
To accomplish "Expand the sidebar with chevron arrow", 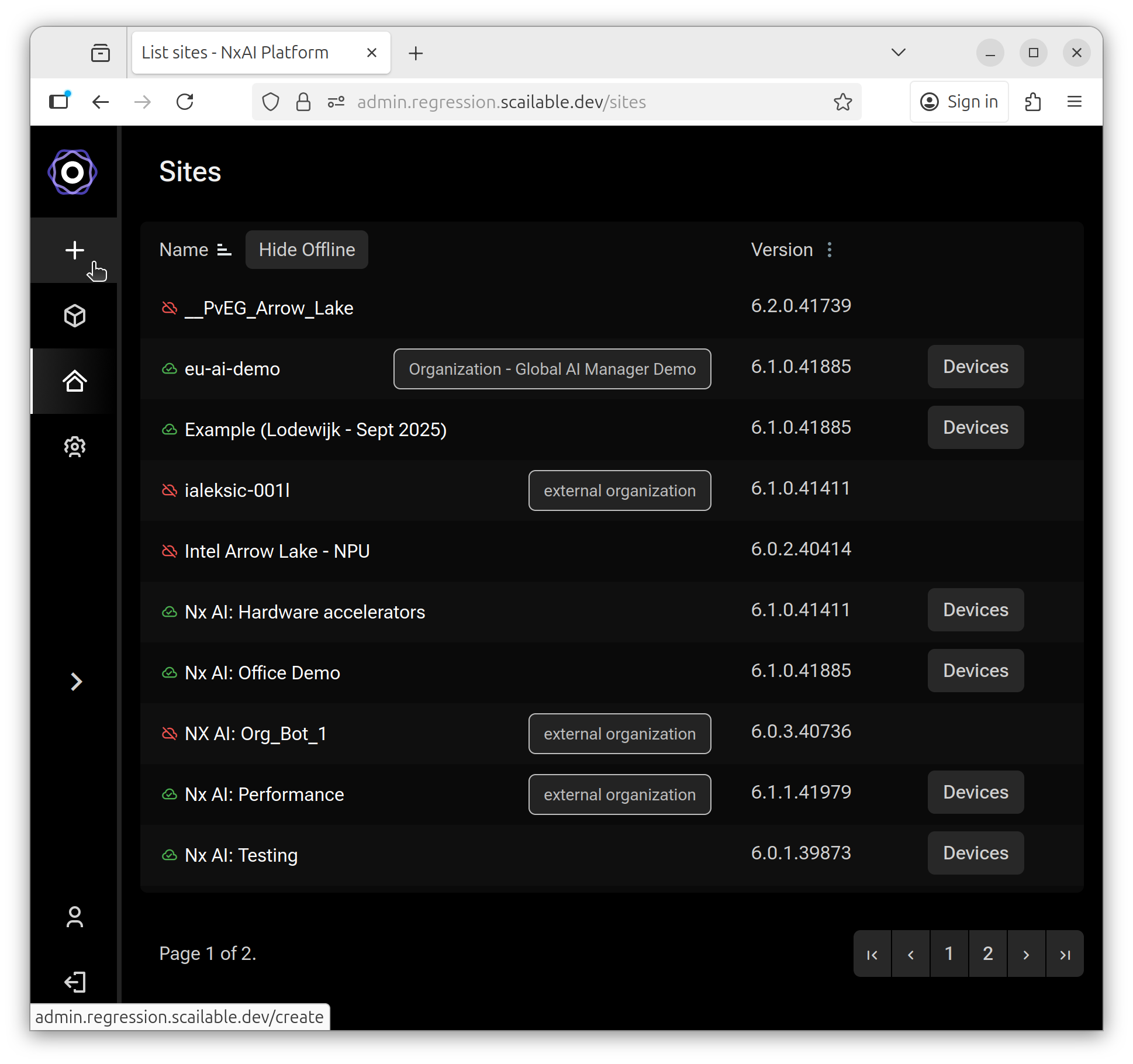I will 76,682.
